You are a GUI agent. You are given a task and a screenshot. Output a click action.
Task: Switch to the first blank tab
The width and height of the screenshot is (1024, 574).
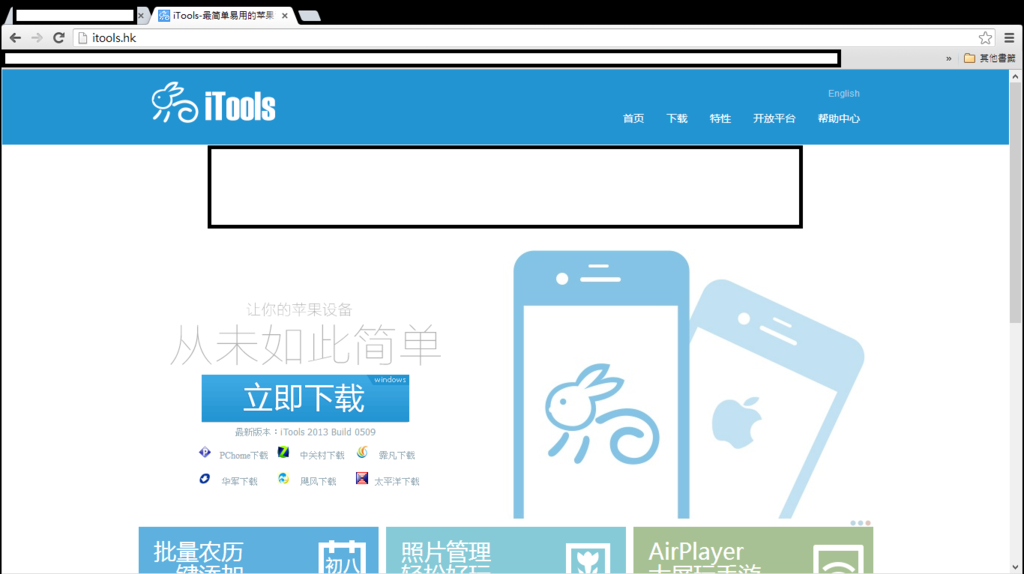pos(74,16)
